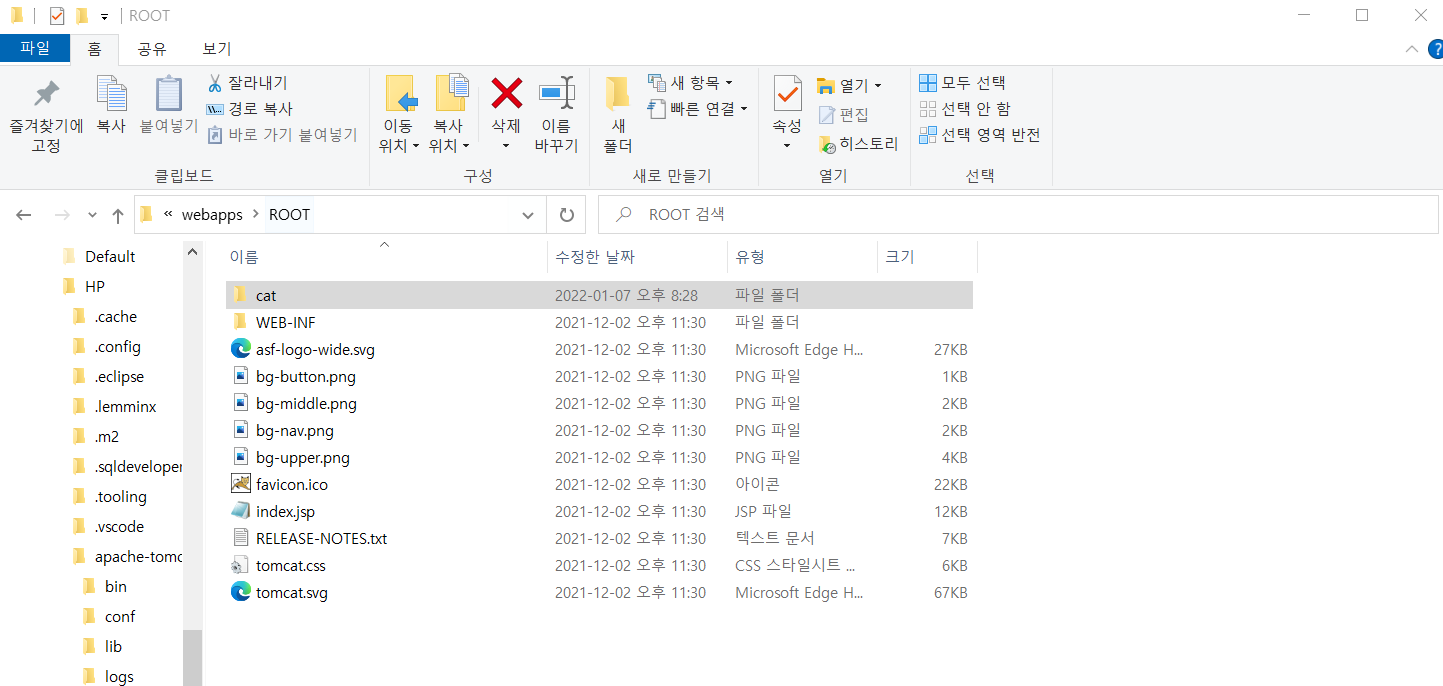Open the Open (열기) dropdown
This screenshot has width=1443, height=686.
click(849, 86)
